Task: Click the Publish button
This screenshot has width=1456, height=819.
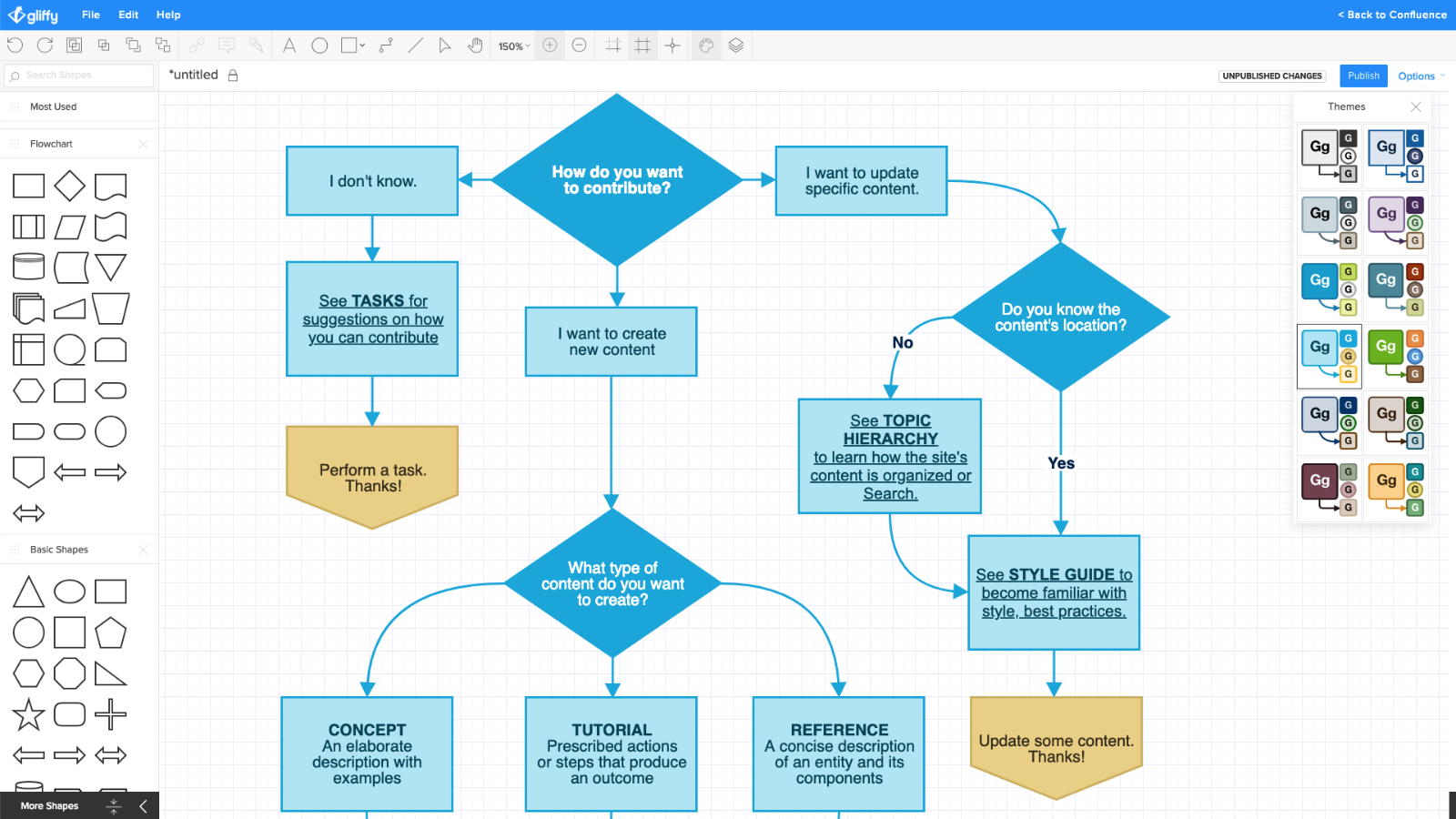Action: point(1363,76)
